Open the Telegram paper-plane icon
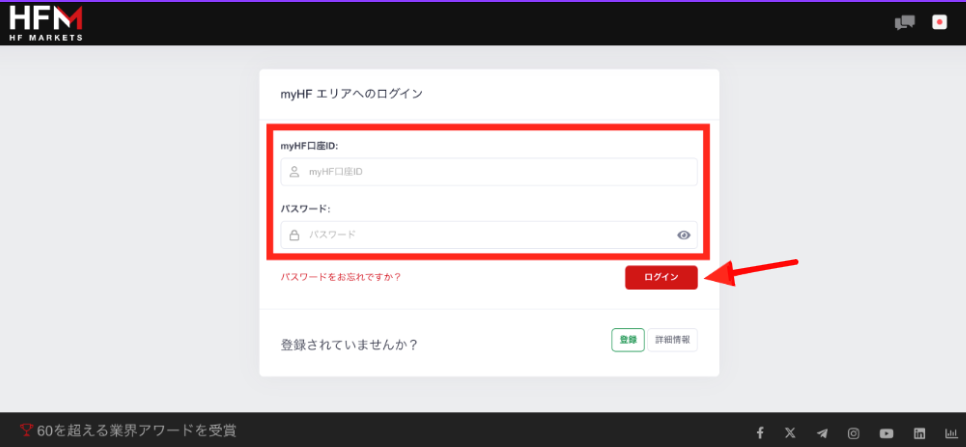The width and height of the screenshot is (966, 447). click(x=822, y=433)
